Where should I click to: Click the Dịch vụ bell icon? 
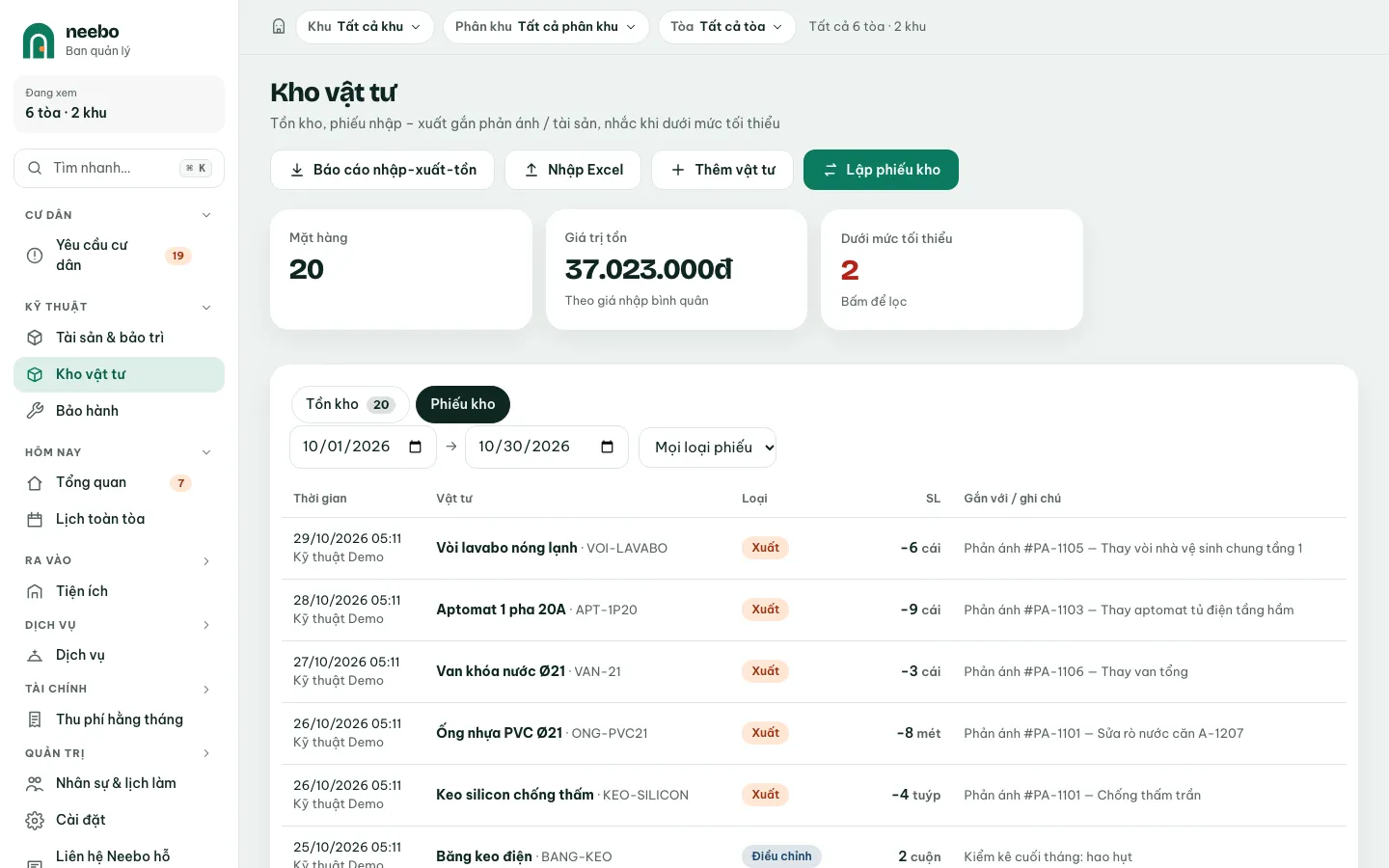tap(35, 656)
